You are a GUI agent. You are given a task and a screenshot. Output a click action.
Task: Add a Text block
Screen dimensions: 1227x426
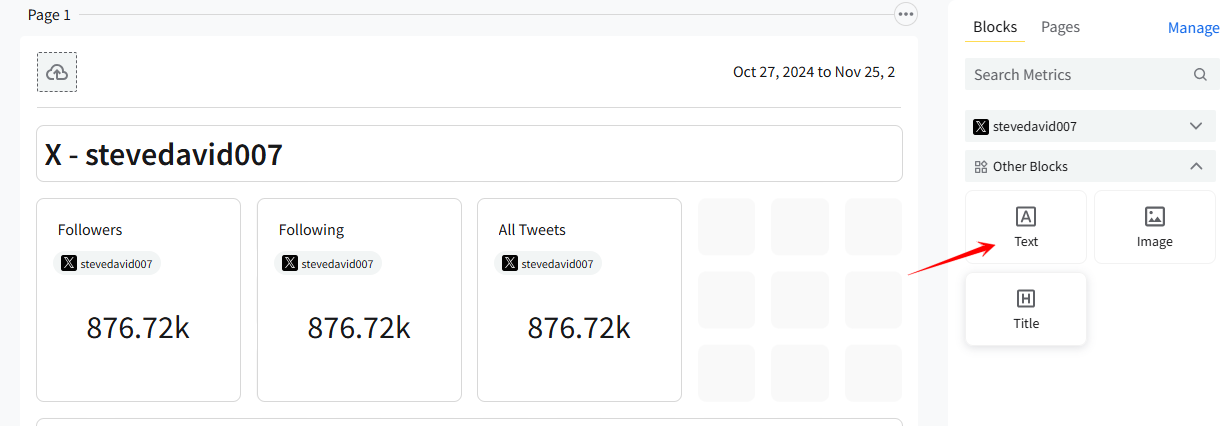(x=1026, y=227)
